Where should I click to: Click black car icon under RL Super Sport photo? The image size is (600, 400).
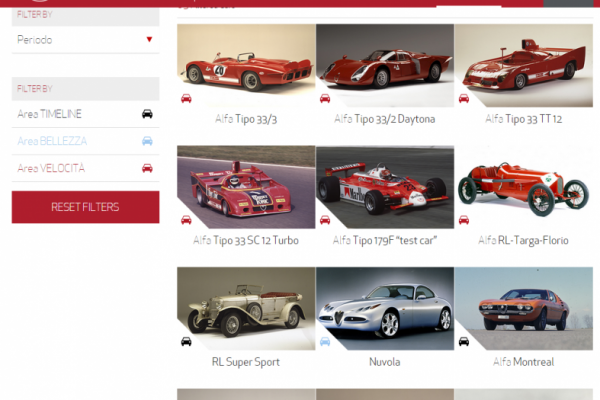point(186,341)
